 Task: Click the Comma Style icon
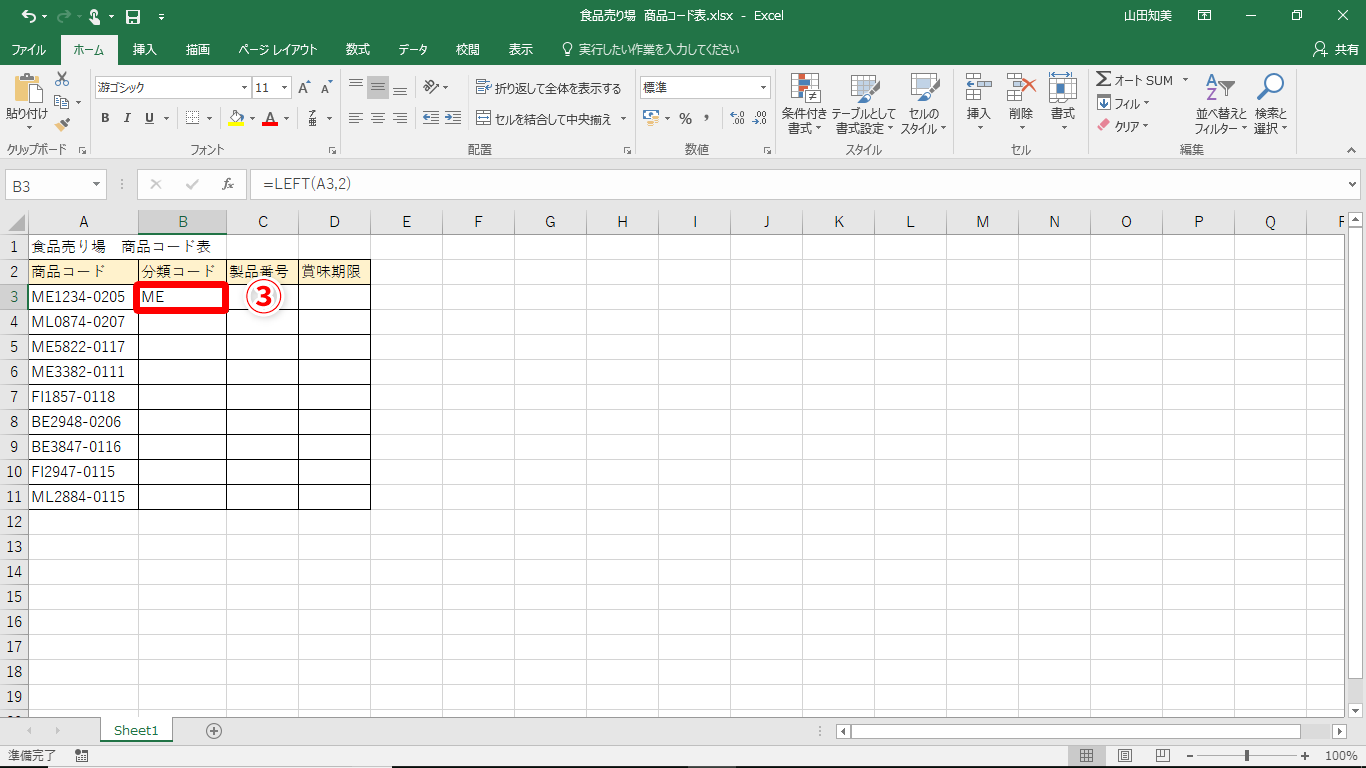[707, 118]
